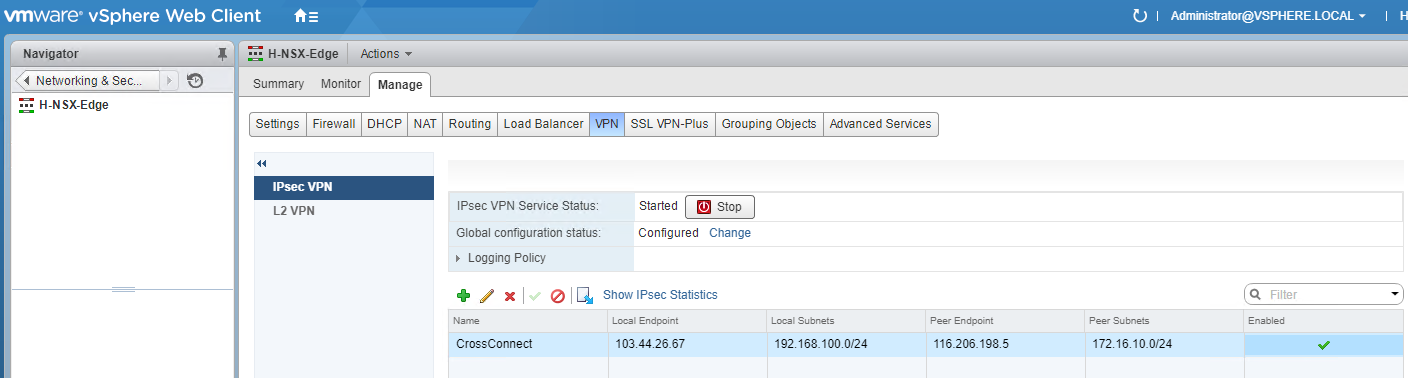Sort by Name column header
Image resolution: width=1408 pixels, height=378 pixels.
tap(528, 321)
